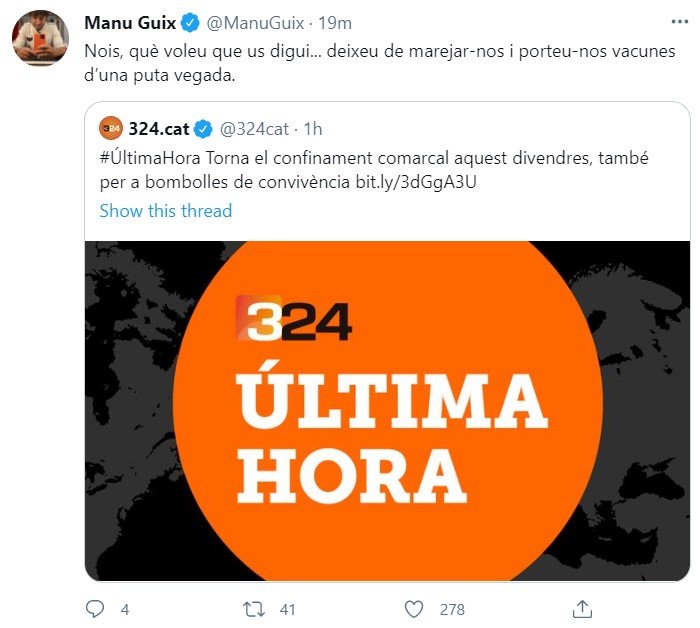Click the 278 likes count
The width and height of the screenshot is (700, 628).
452,610
